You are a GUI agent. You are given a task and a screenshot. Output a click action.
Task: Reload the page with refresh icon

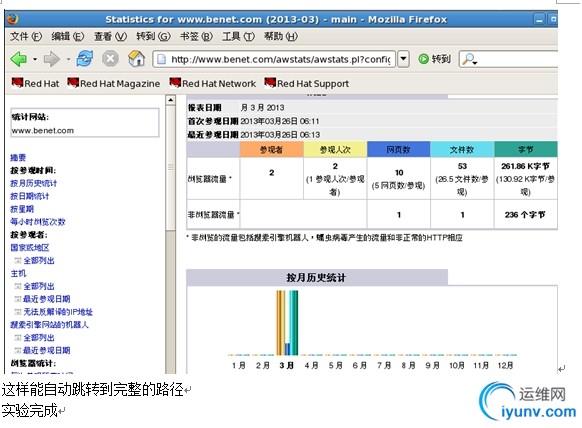click(85, 59)
